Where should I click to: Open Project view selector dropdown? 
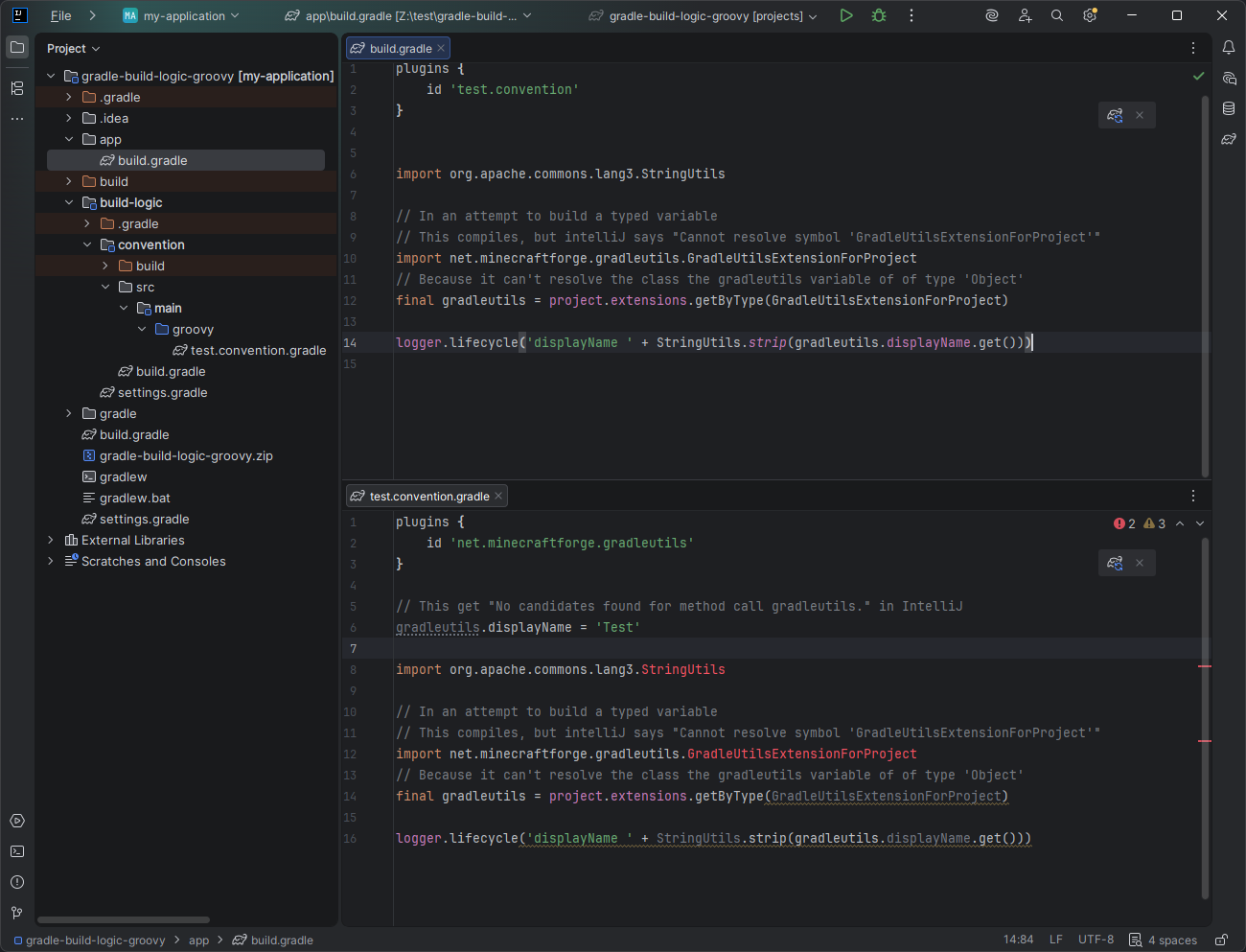point(74,49)
